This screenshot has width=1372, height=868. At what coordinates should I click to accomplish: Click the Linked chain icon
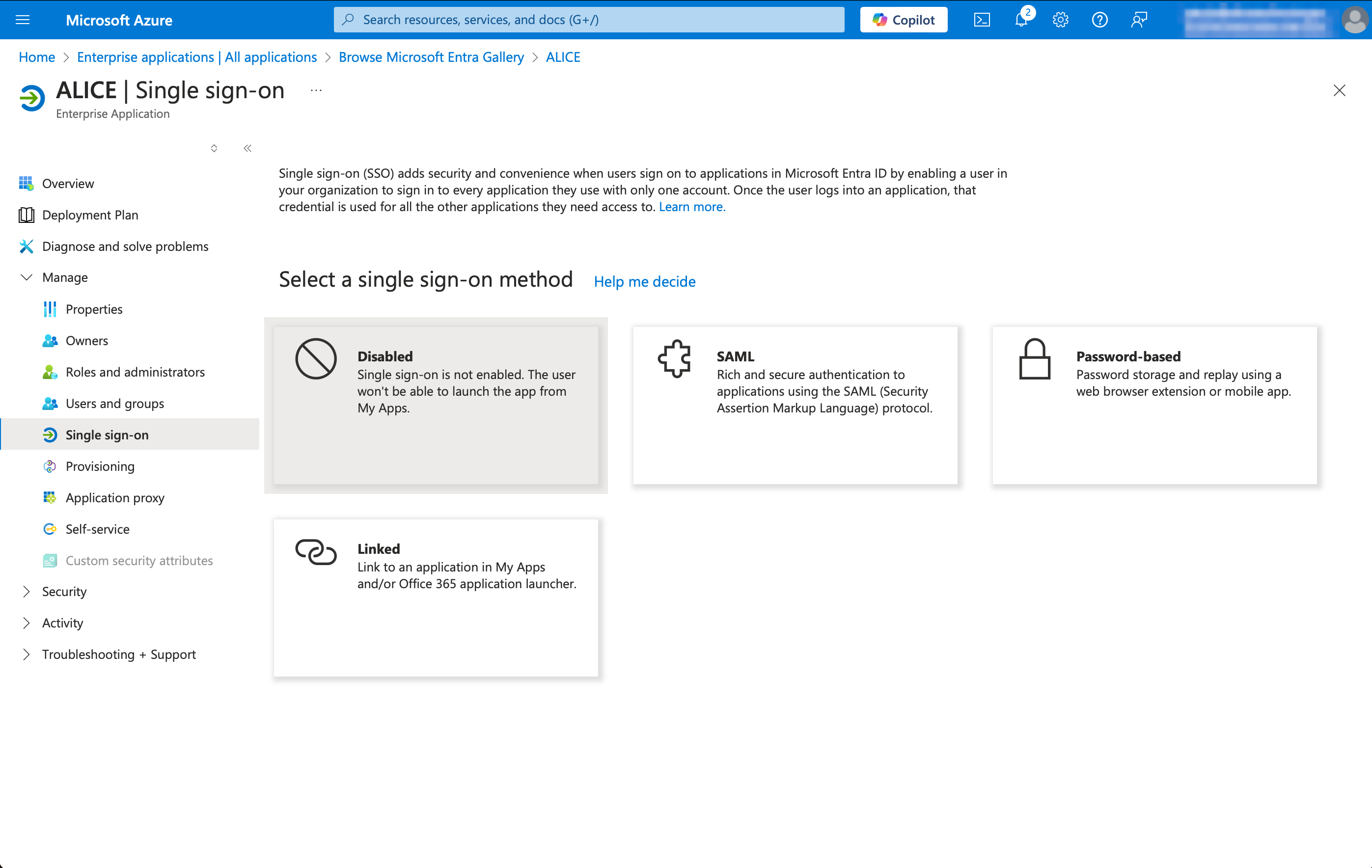pyautogui.click(x=316, y=552)
